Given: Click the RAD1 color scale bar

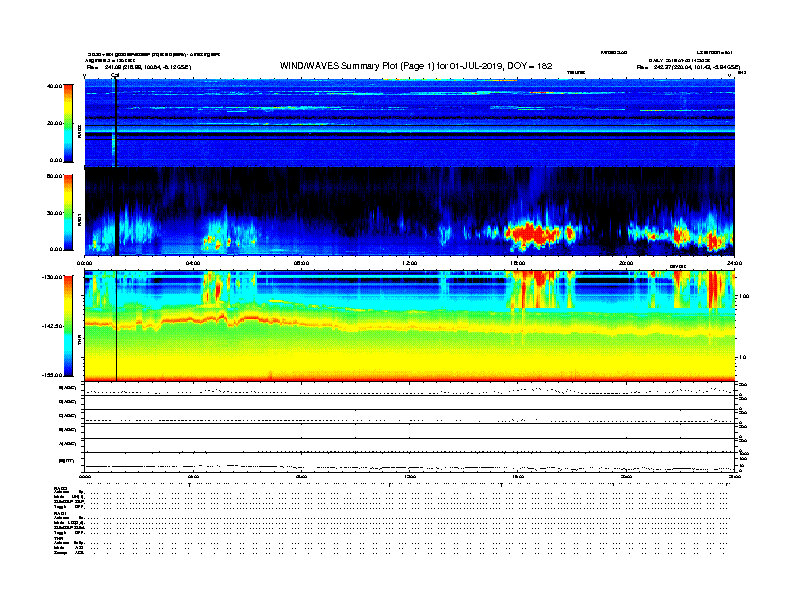Looking at the screenshot, I should (x=68, y=212).
